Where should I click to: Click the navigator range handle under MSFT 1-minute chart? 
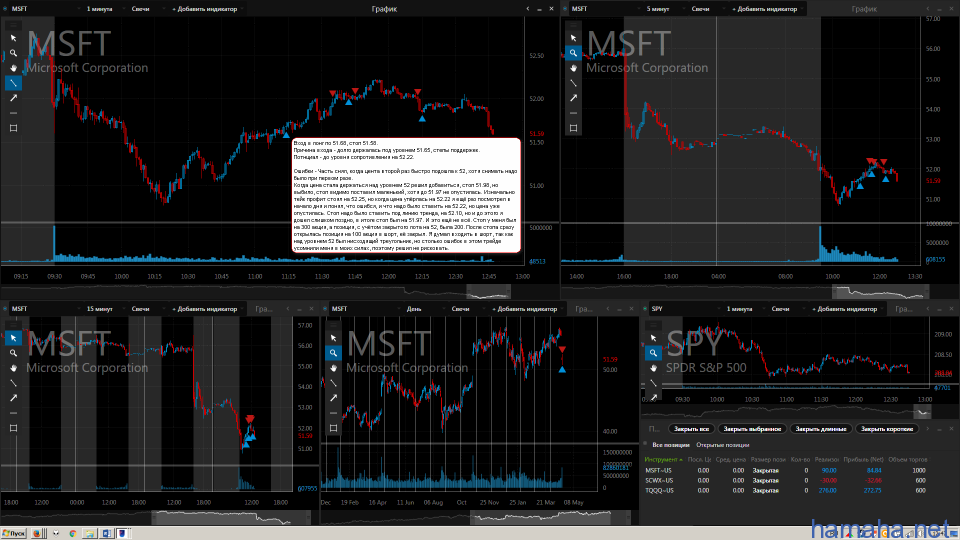click(x=489, y=291)
